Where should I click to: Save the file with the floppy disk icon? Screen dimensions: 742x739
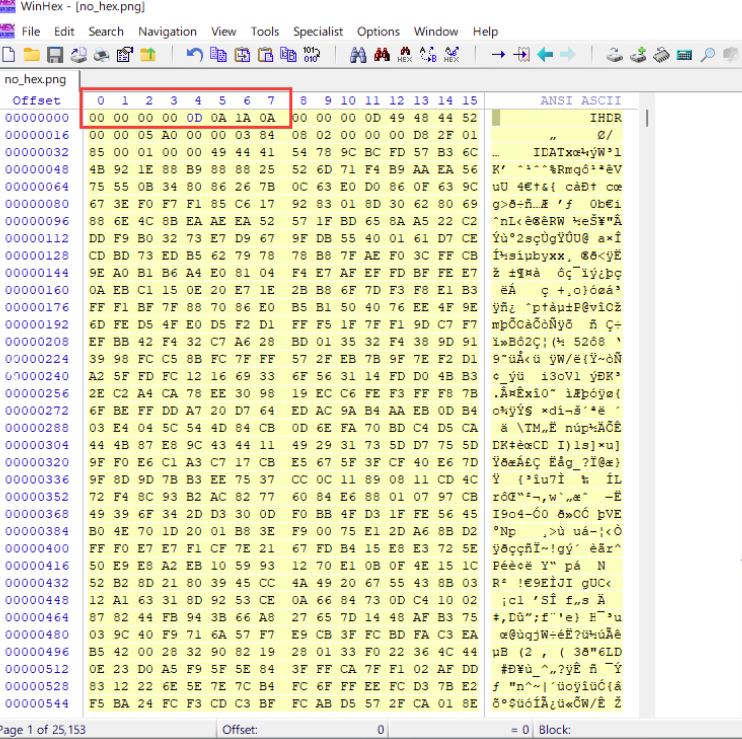coord(55,55)
